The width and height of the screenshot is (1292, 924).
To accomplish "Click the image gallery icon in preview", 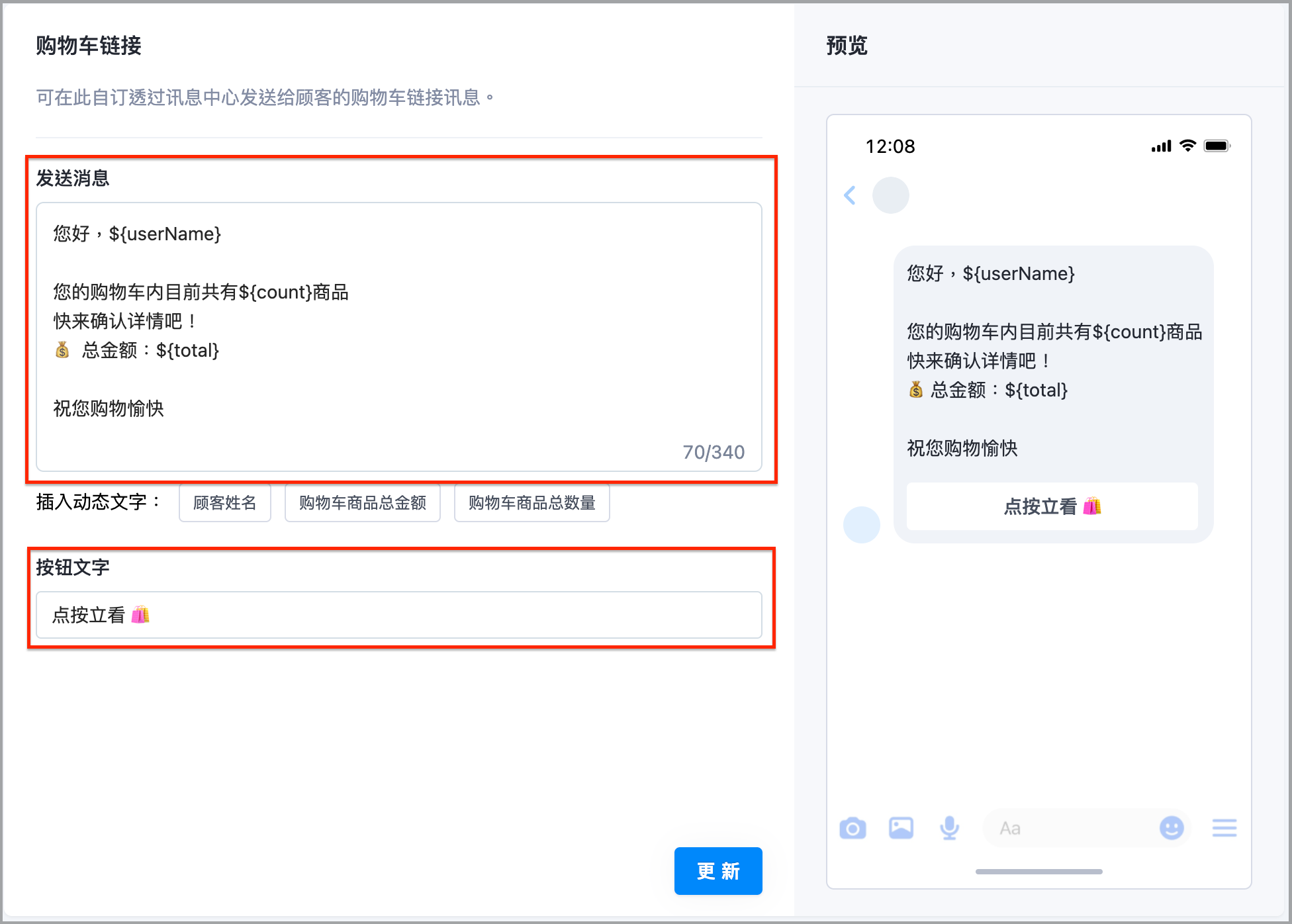I will click(901, 828).
